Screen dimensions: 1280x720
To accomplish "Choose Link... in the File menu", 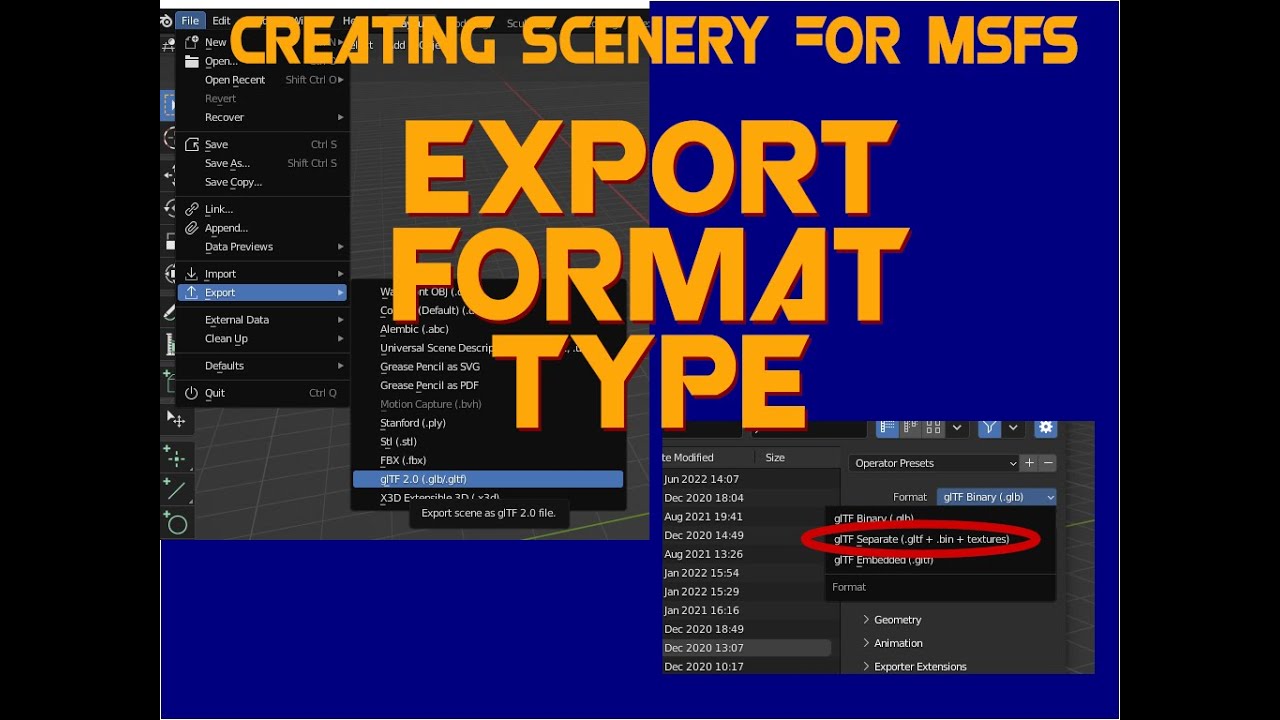I will [x=264, y=209].
